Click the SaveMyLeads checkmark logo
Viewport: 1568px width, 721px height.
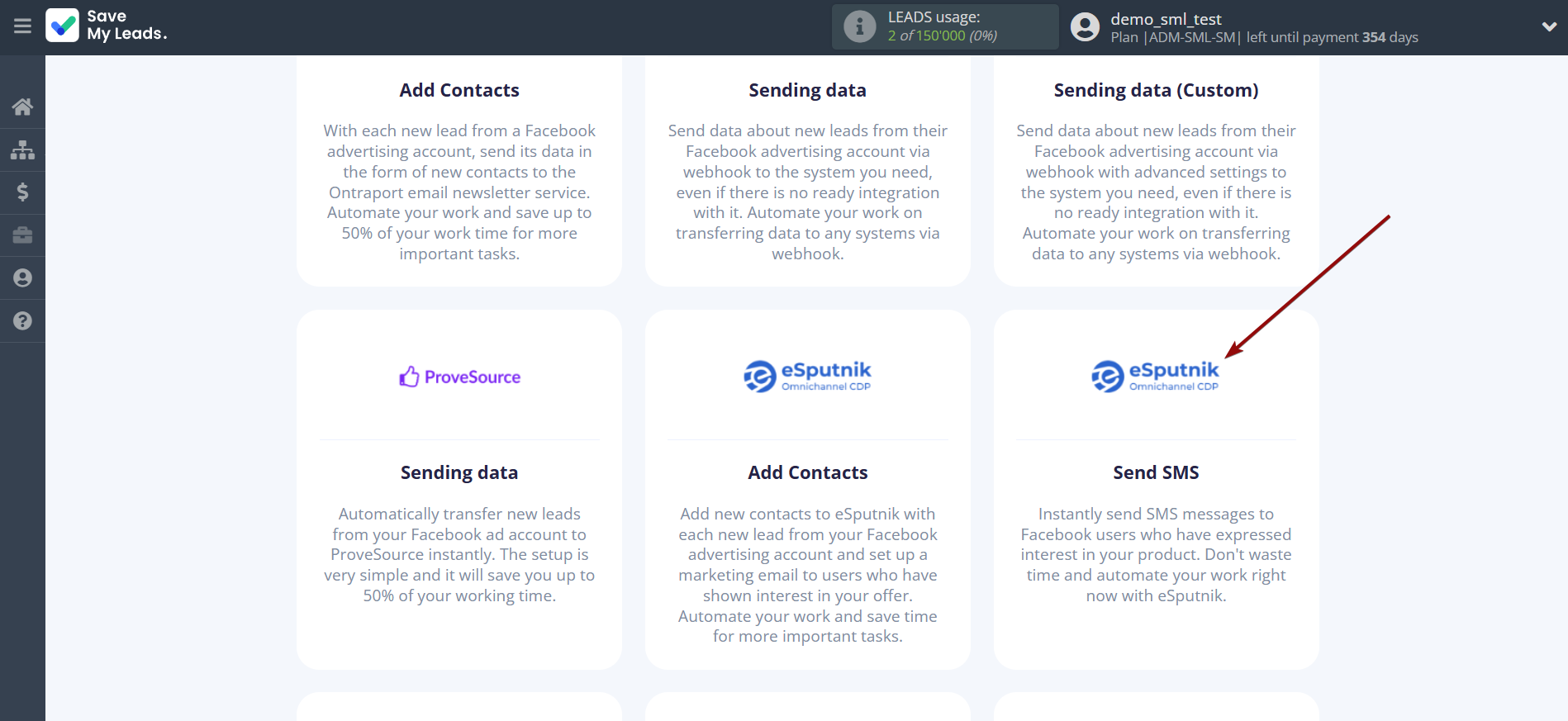click(x=63, y=26)
